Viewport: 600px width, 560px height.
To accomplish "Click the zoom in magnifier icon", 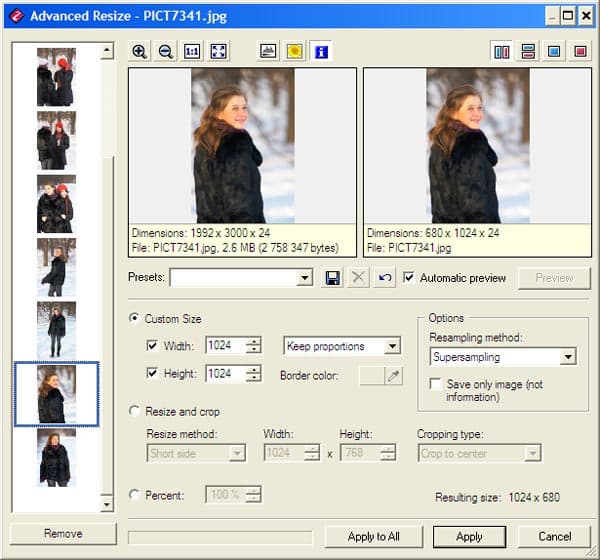I will point(140,51).
